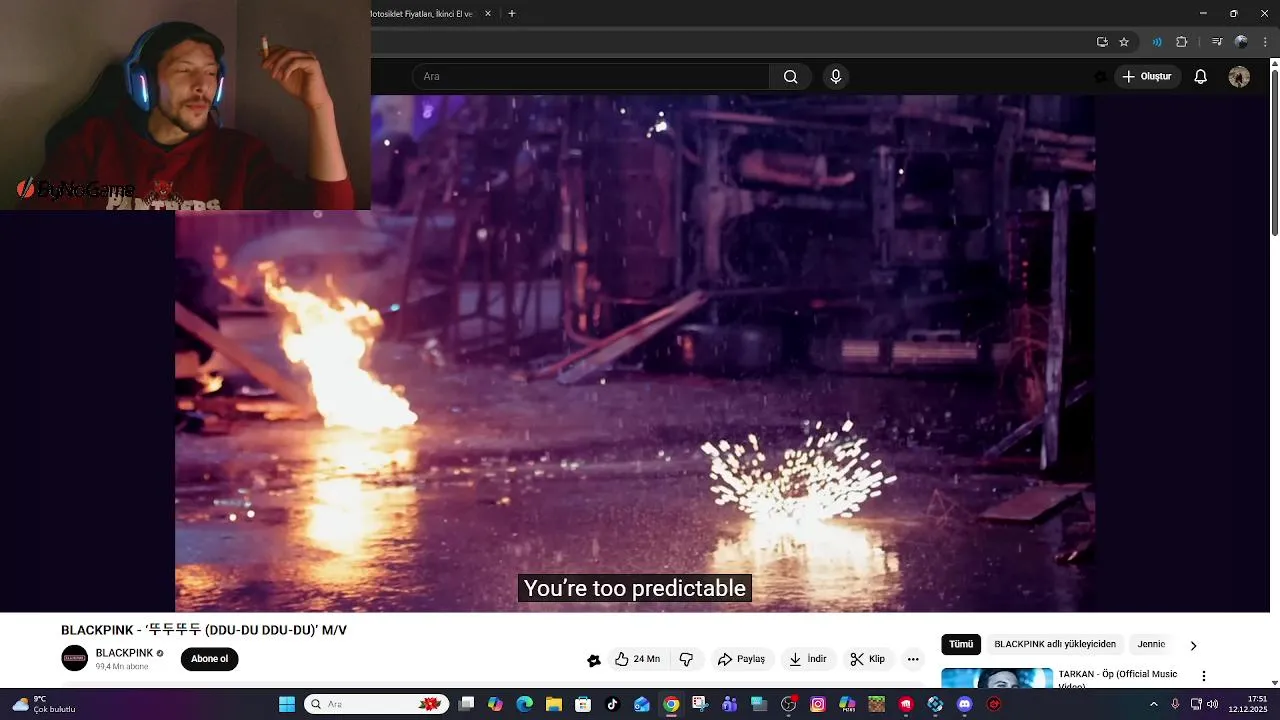
Task: Click the taskbar Ara search box
Action: (x=377, y=704)
